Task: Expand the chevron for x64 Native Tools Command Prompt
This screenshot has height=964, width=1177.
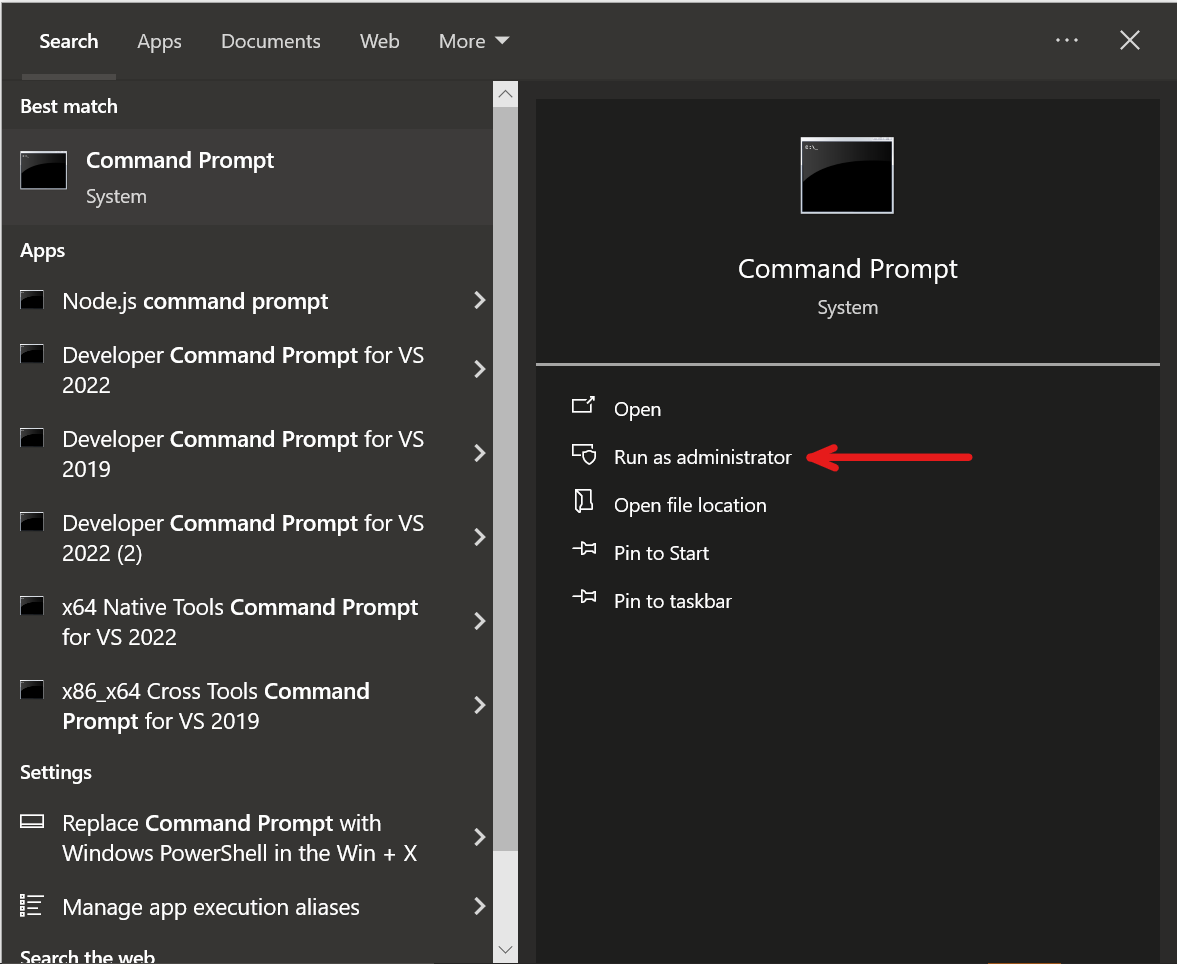Action: pyautogui.click(x=480, y=622)
